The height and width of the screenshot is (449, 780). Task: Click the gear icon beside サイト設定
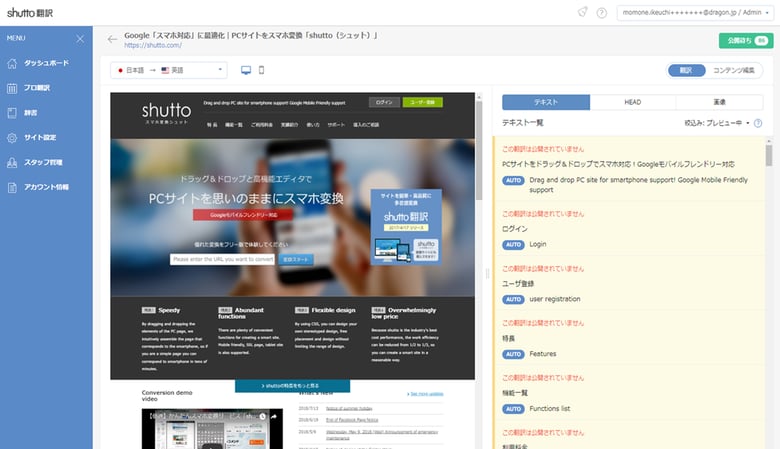(12, 138)
